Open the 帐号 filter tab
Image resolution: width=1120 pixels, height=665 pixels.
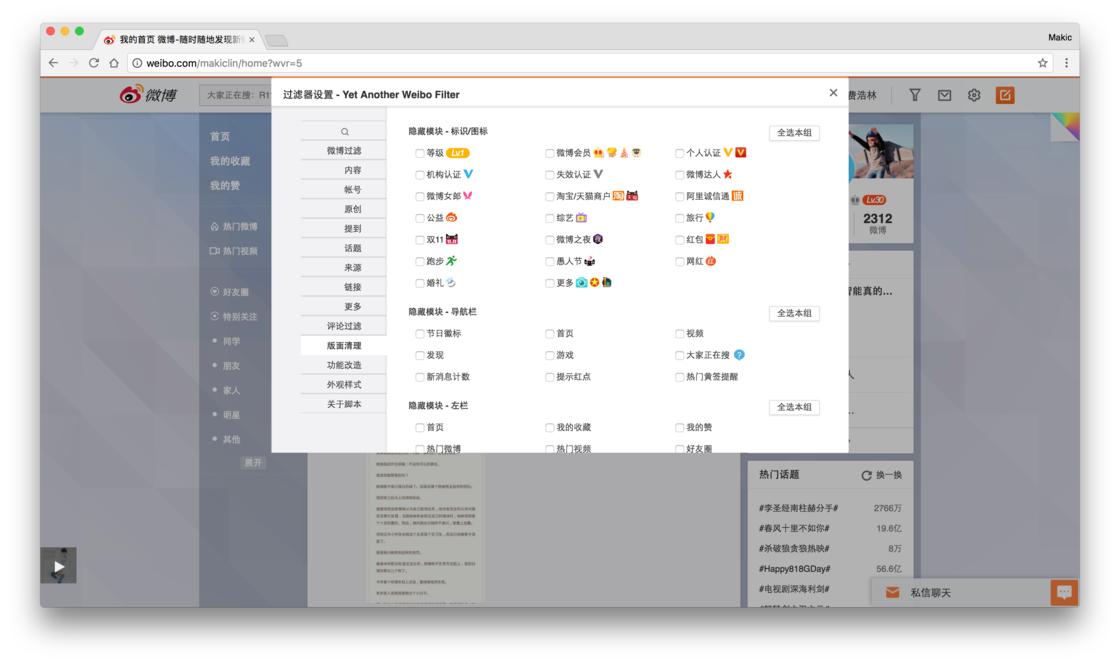coord(344,190)
